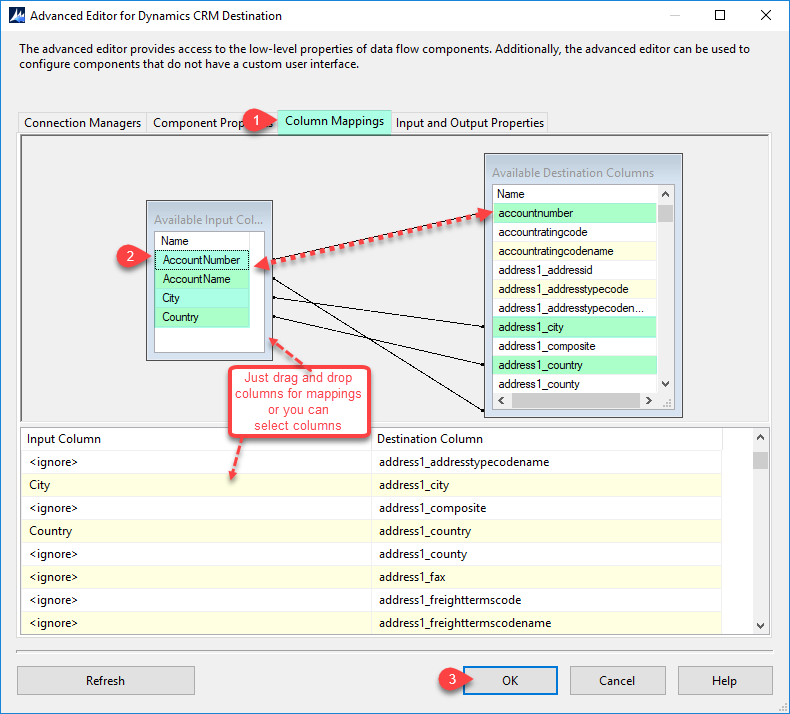Click the Help button
The height and width of the screenshot is (714, 790).
725,680
